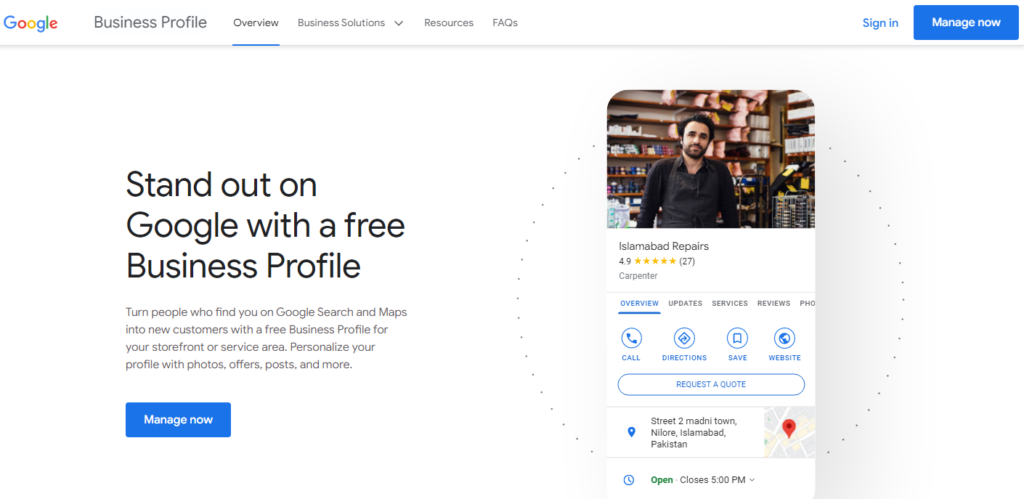The height and width of the screenshot is (499, 1024).
Task: Select the OVERVIEW tab in profile card
Action: click(x=639, y=304)
